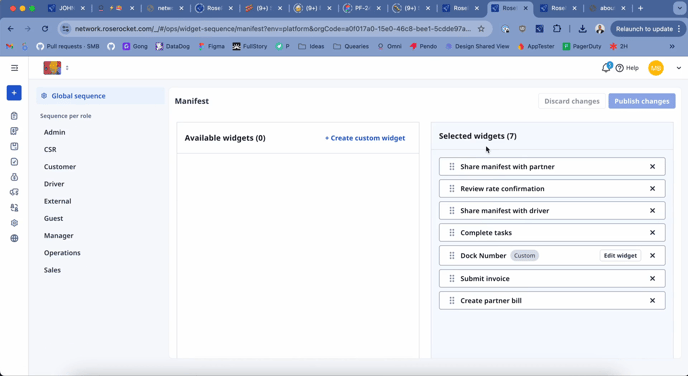Click the blue plus create button in the sidebar
The width and height of the screenshot is (688, 376).
pyautogui.click(x=14, y=93)
